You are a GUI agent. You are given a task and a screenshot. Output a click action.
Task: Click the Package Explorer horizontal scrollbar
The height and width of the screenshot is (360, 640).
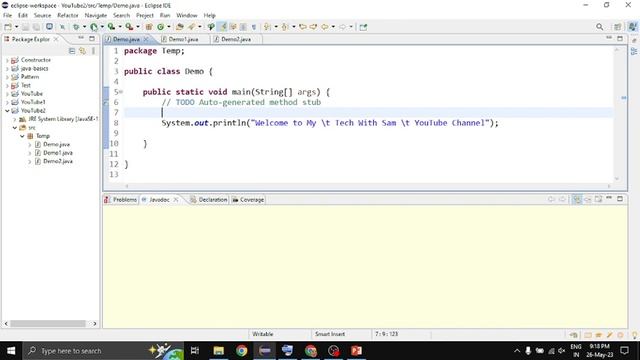point(48,324)
